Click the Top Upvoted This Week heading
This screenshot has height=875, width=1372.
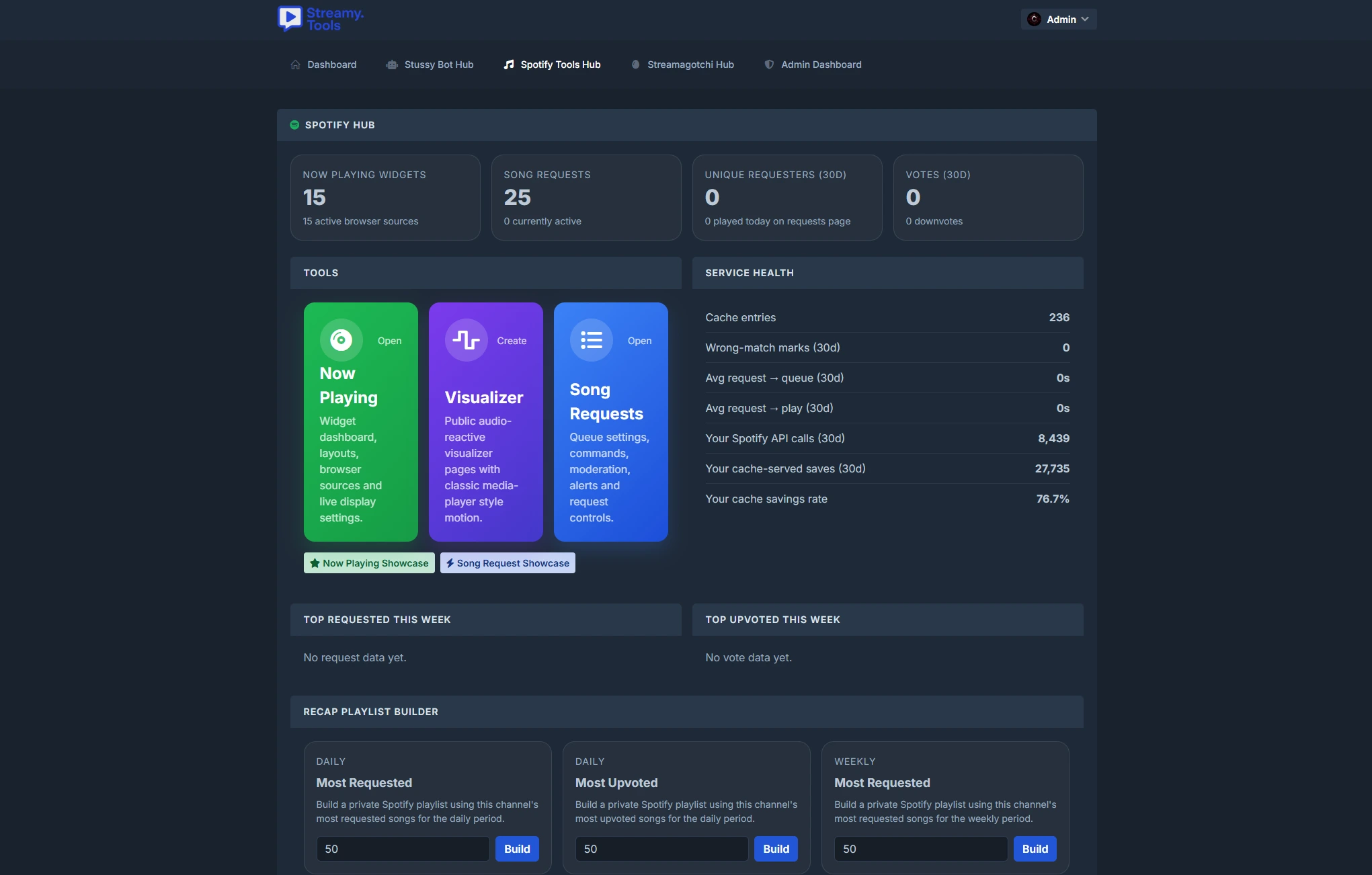[772, 620]
